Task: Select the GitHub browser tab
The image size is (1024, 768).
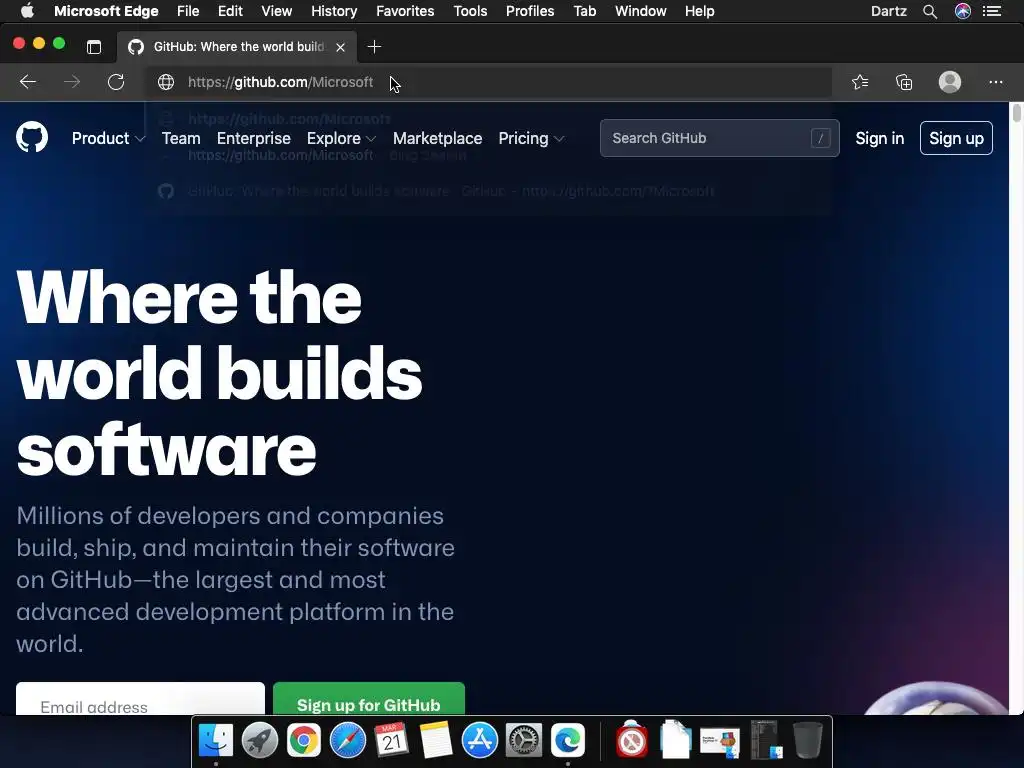Action: (237, 47)
